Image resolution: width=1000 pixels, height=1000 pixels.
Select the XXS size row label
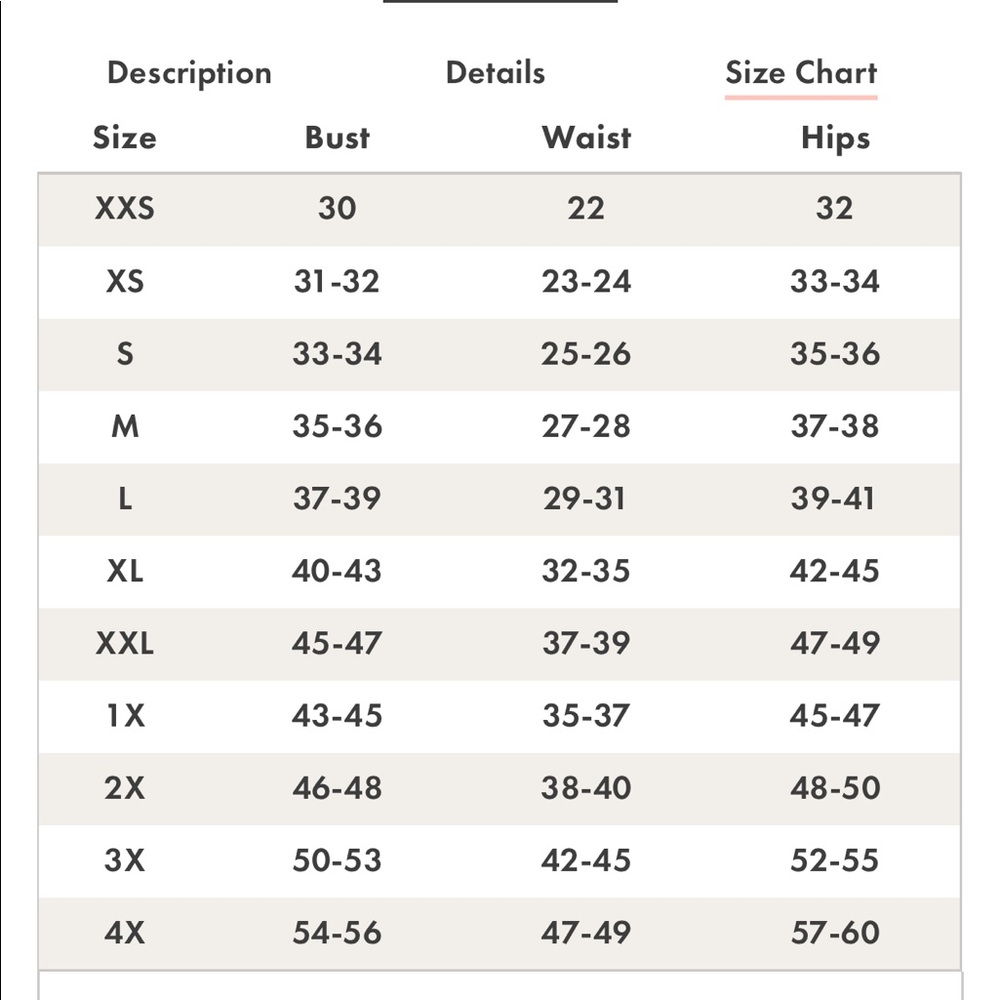click(x=124, y=209)
